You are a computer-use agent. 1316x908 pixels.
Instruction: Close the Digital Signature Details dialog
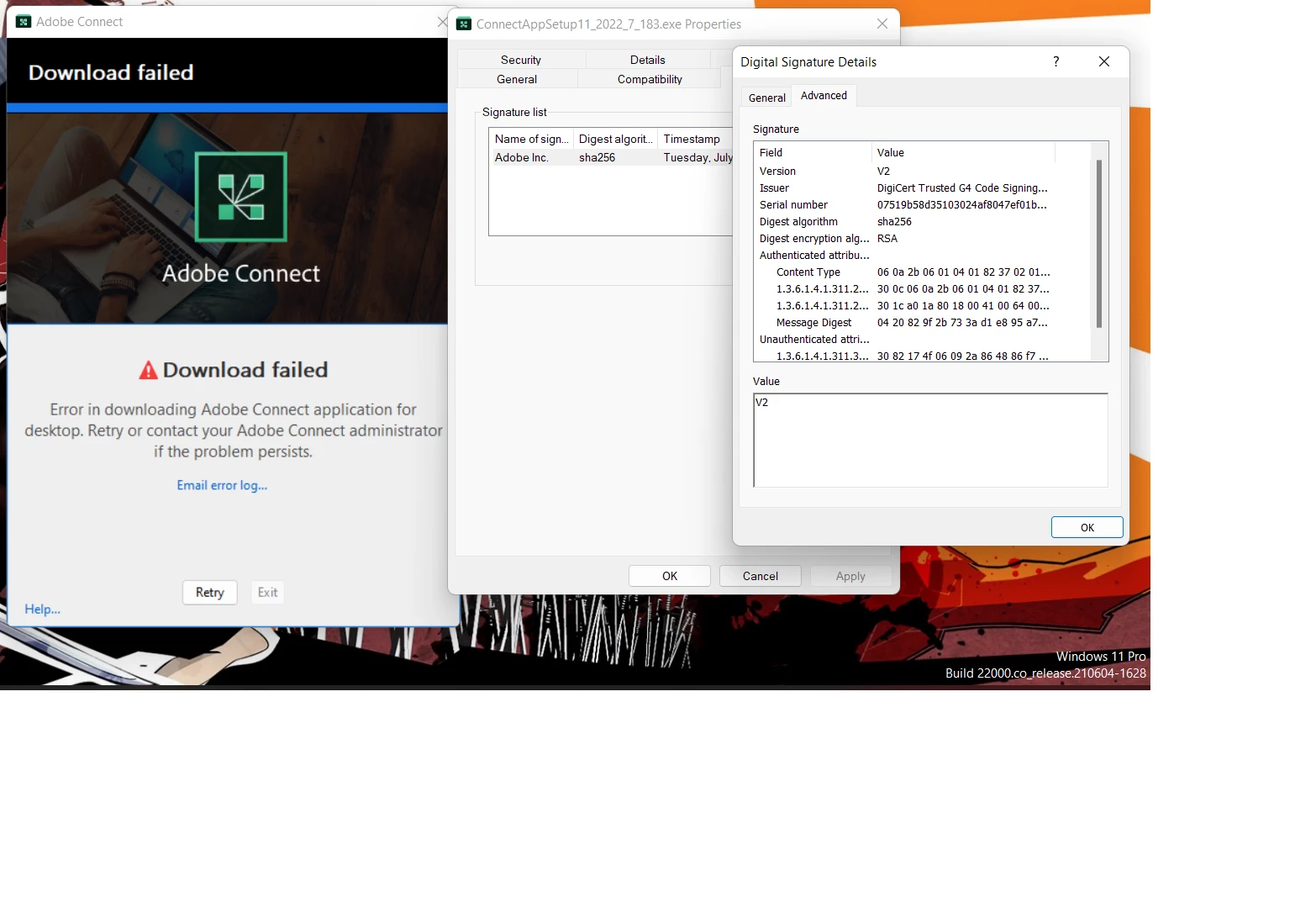tap(1104, 61)
